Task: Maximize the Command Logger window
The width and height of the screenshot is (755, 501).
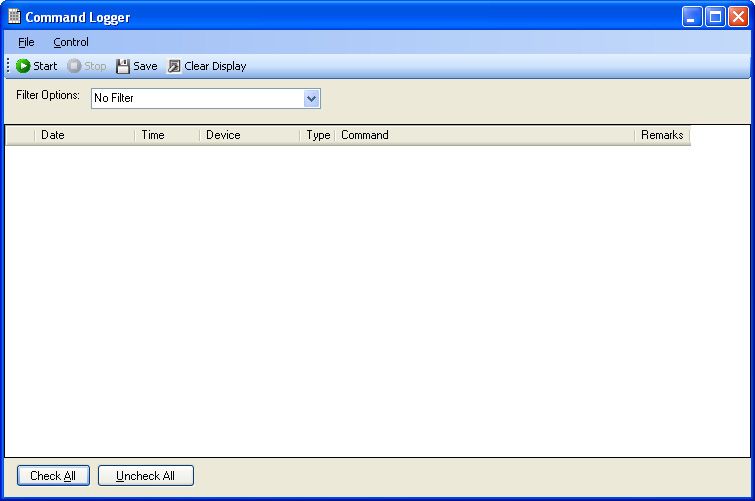Action: click(715, 17)
